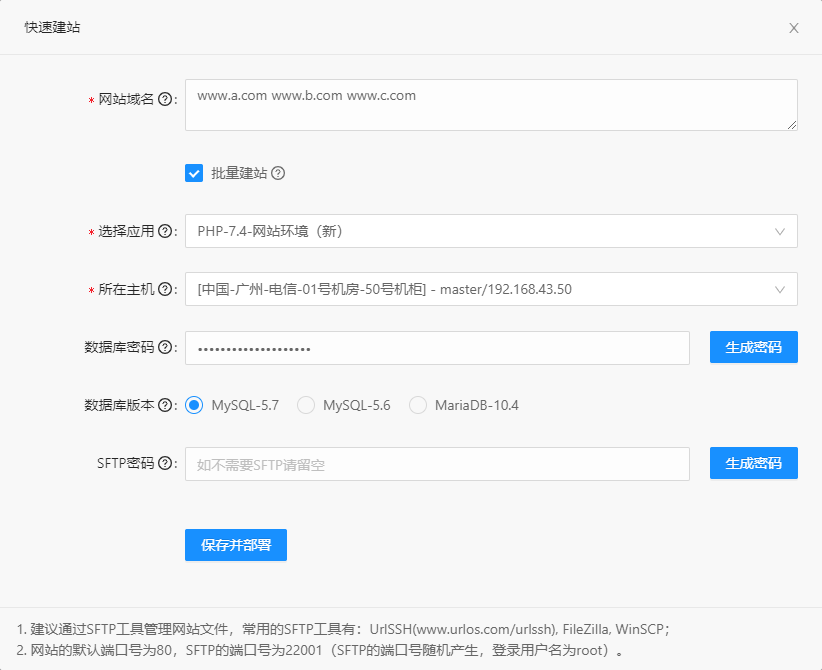
Task: Click help icon beside 批量建站
Action: [x=278, y=173]
